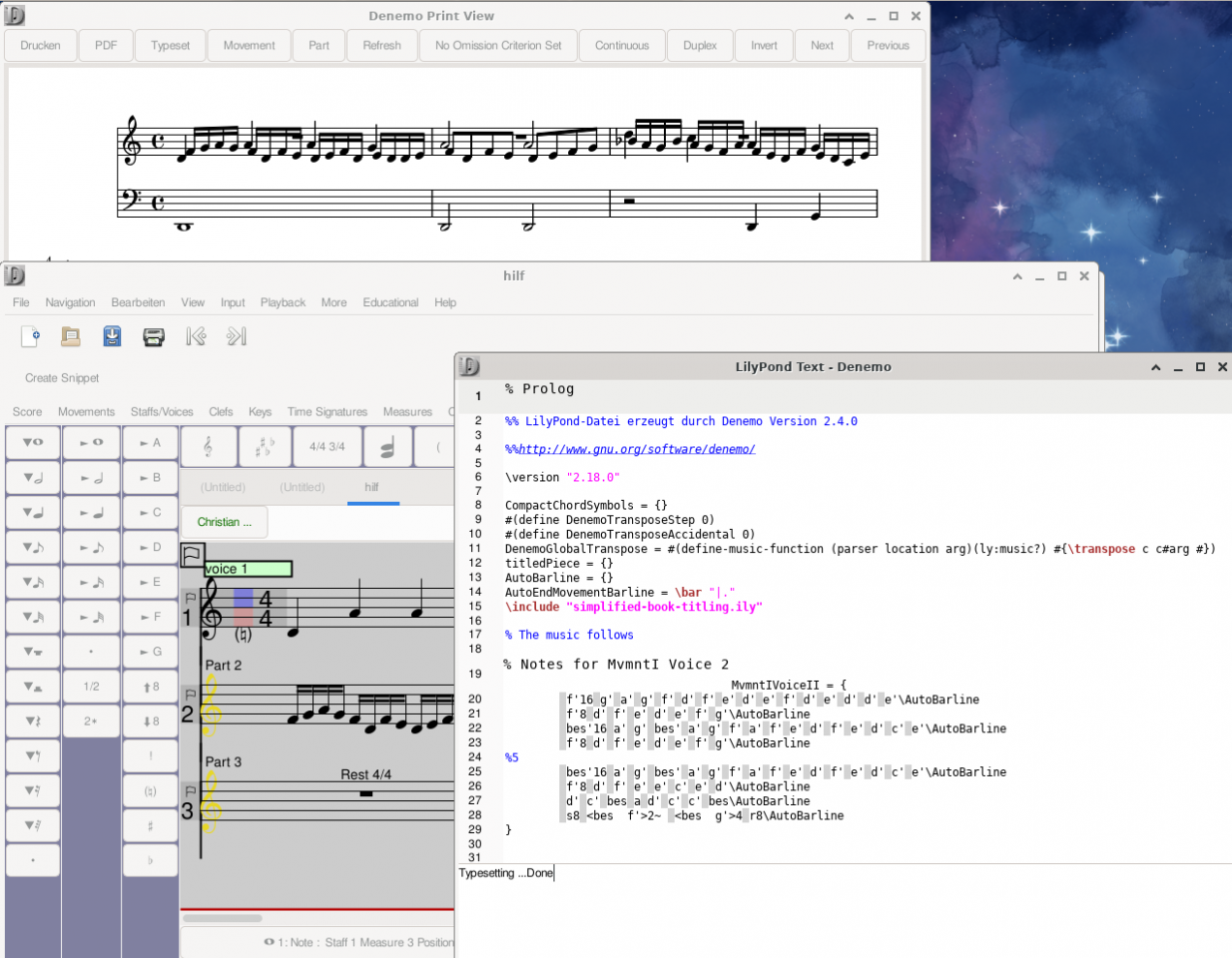The height and width of the screenshot is (958, 1232).
Task: Change to whole note with right-arrow palette button
Action: pyautogui.click(x=91, y=442)
